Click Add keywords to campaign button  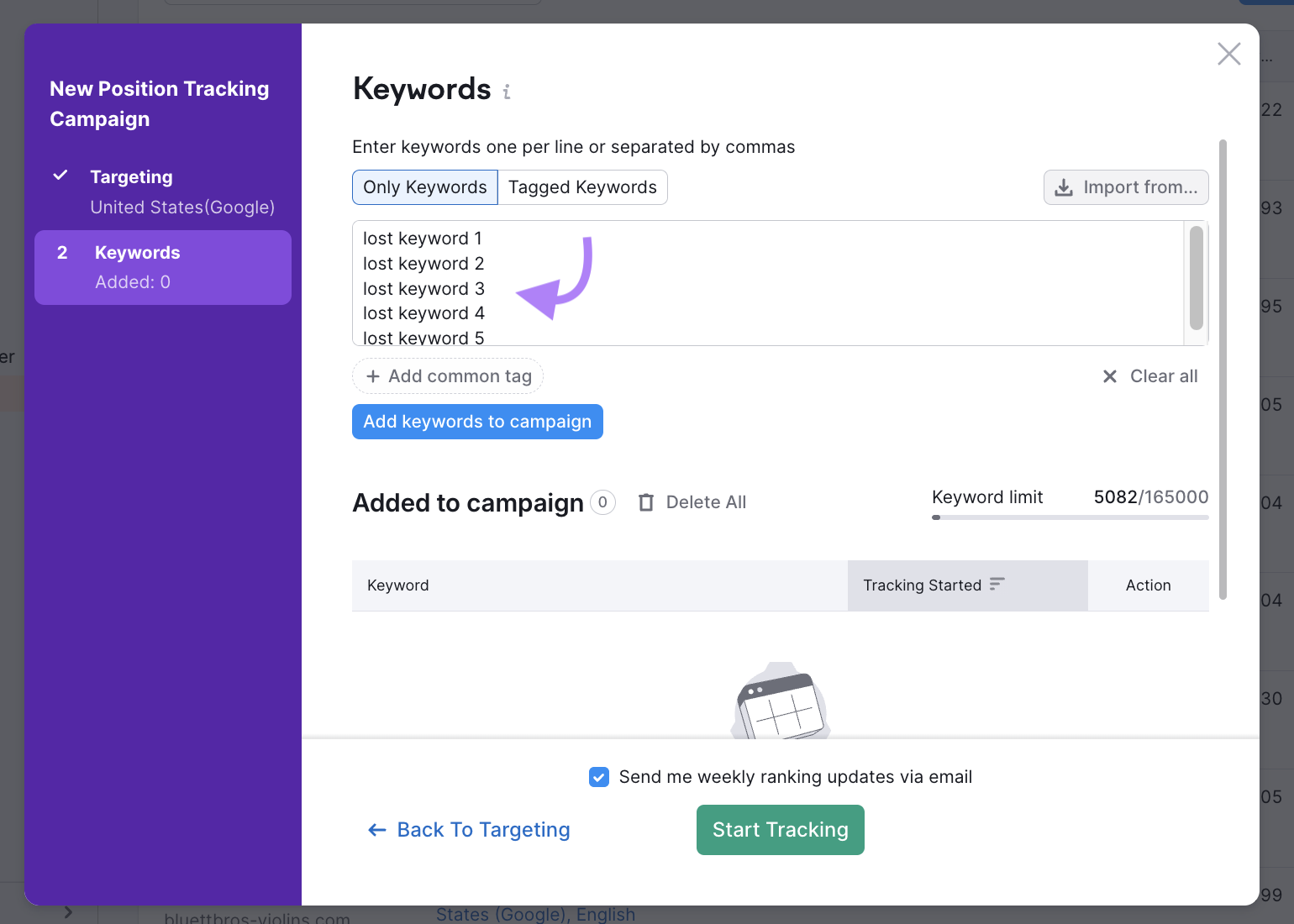(477, 422)
